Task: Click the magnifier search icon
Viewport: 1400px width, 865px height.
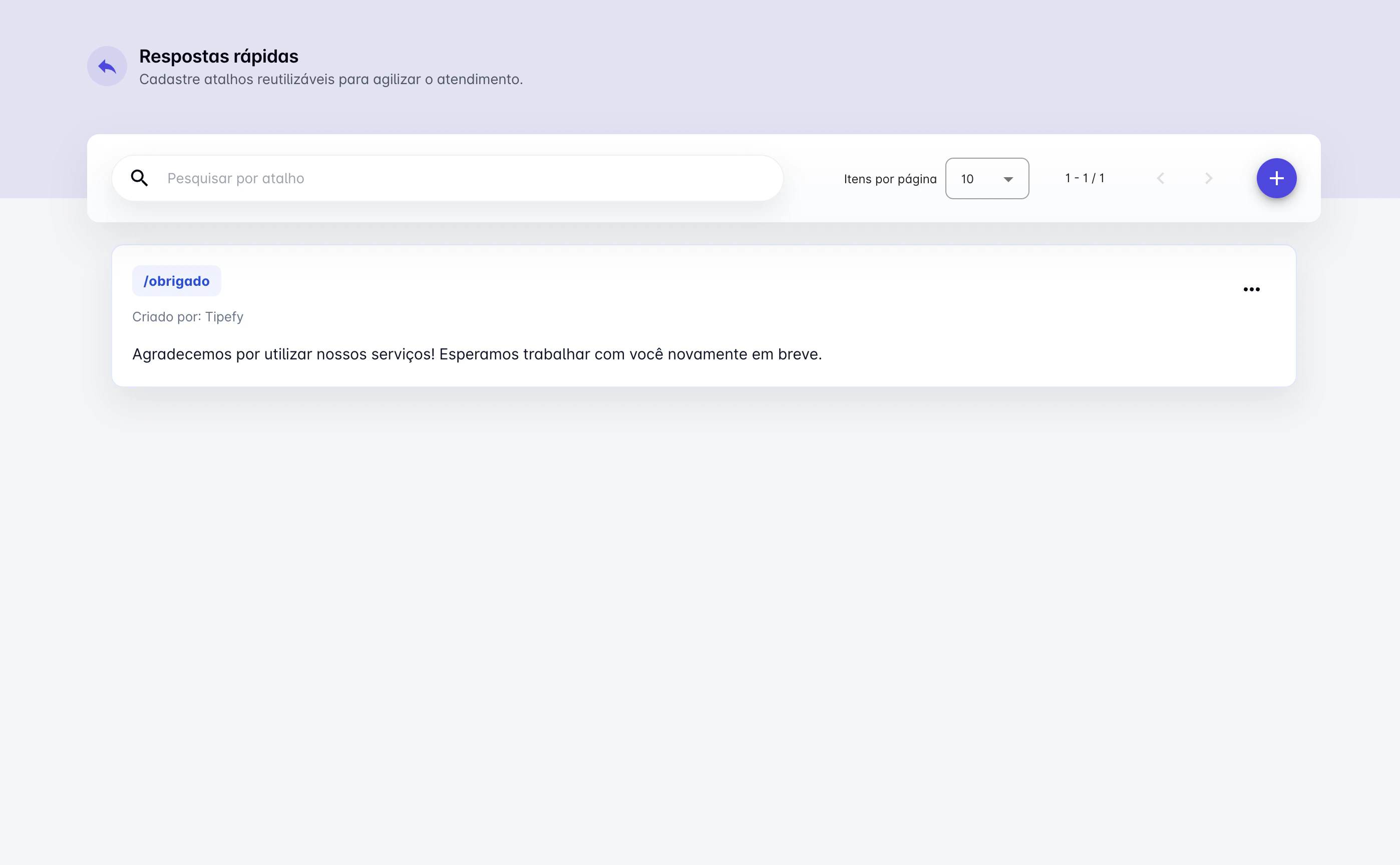Action: (x=139, y=179)
